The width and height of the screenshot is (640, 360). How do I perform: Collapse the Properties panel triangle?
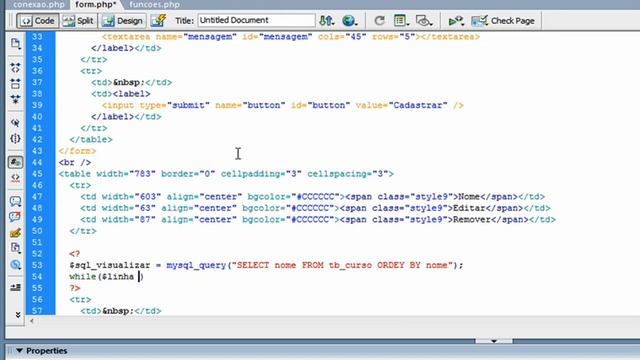(x=19, y=351)
